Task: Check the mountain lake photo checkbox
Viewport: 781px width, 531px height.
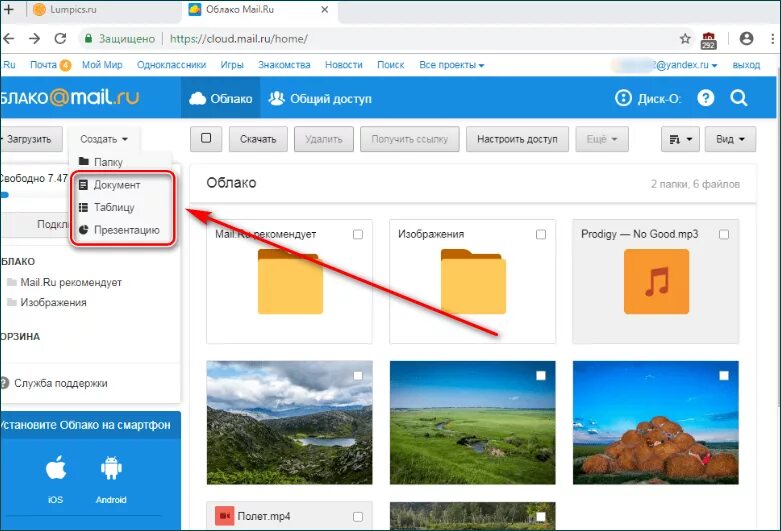Action: 358,376
